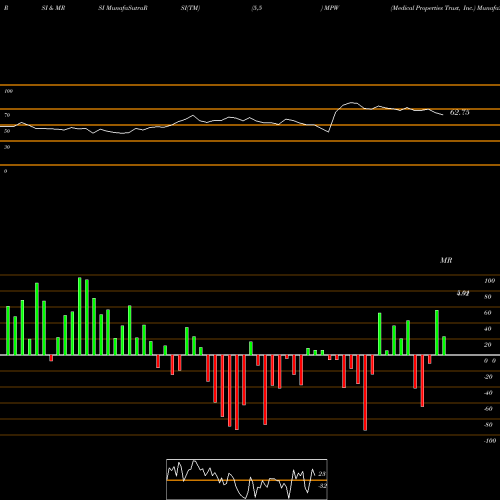This screenshot has width=500, height=500.
Task: Click the "Medical Properties Trust, Inc." title text
Action: pyautogui.click(x=433, y=8)
